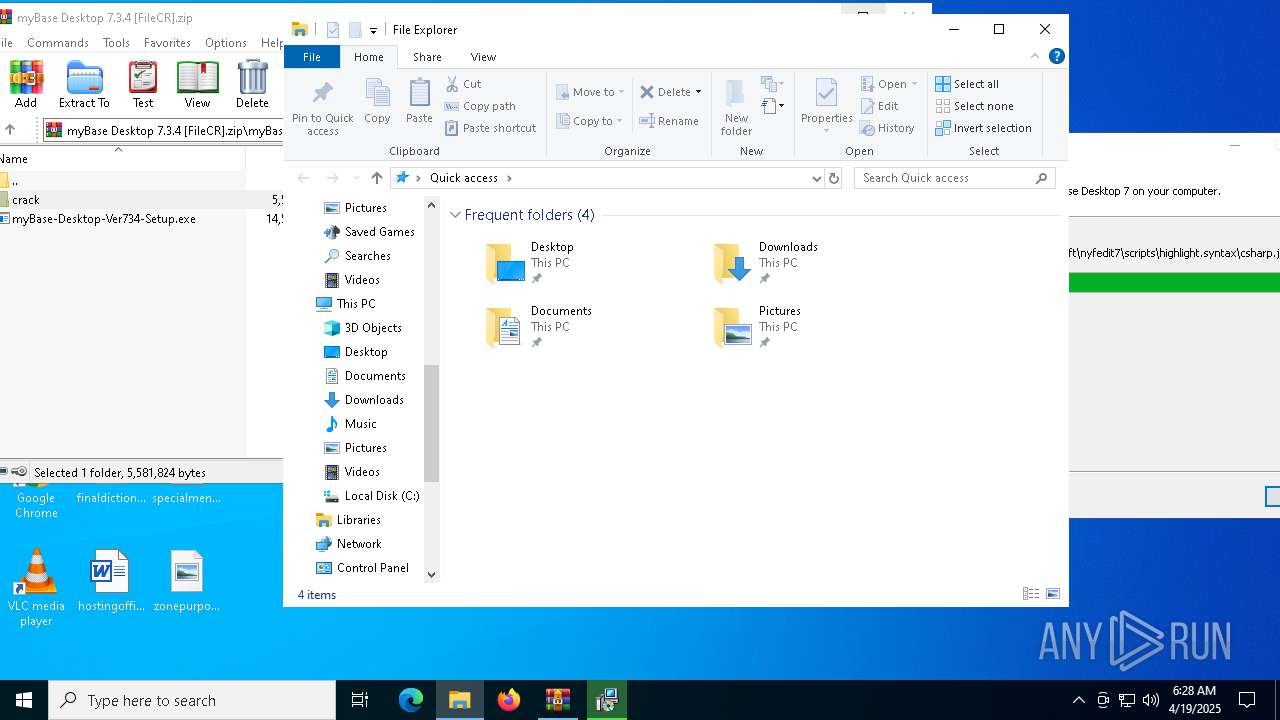Select 3D Objects in navigation pane

(363, 328)
